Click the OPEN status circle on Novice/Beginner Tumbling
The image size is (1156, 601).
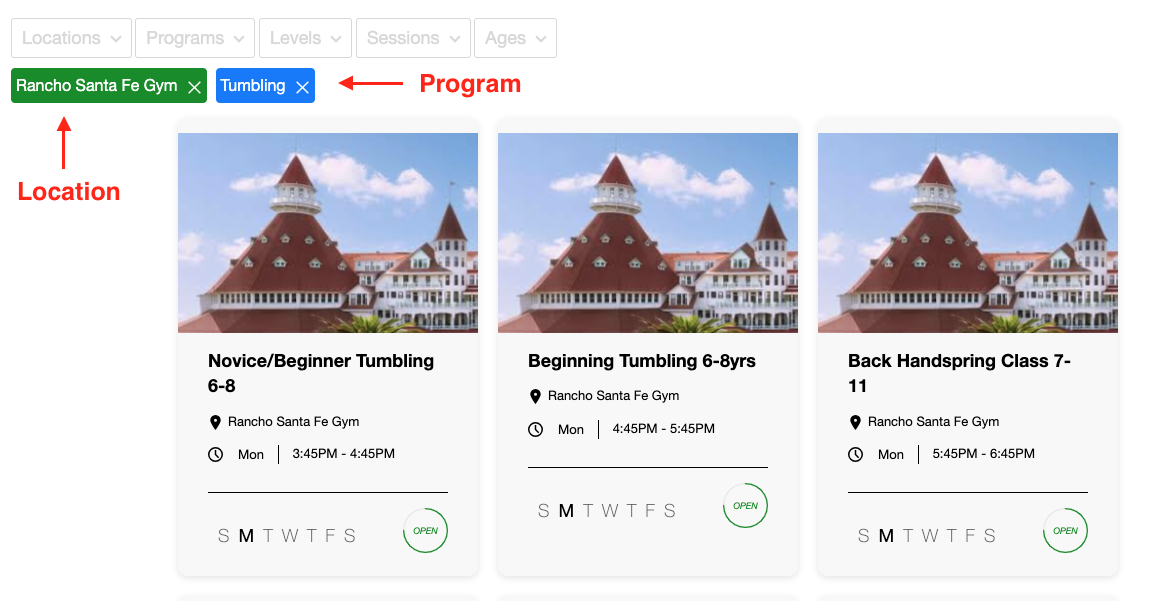(x=425, y=531)
